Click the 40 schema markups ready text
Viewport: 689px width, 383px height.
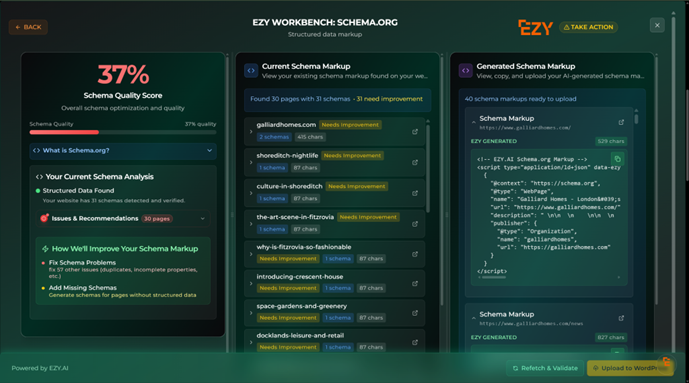(x=521, y=99)
